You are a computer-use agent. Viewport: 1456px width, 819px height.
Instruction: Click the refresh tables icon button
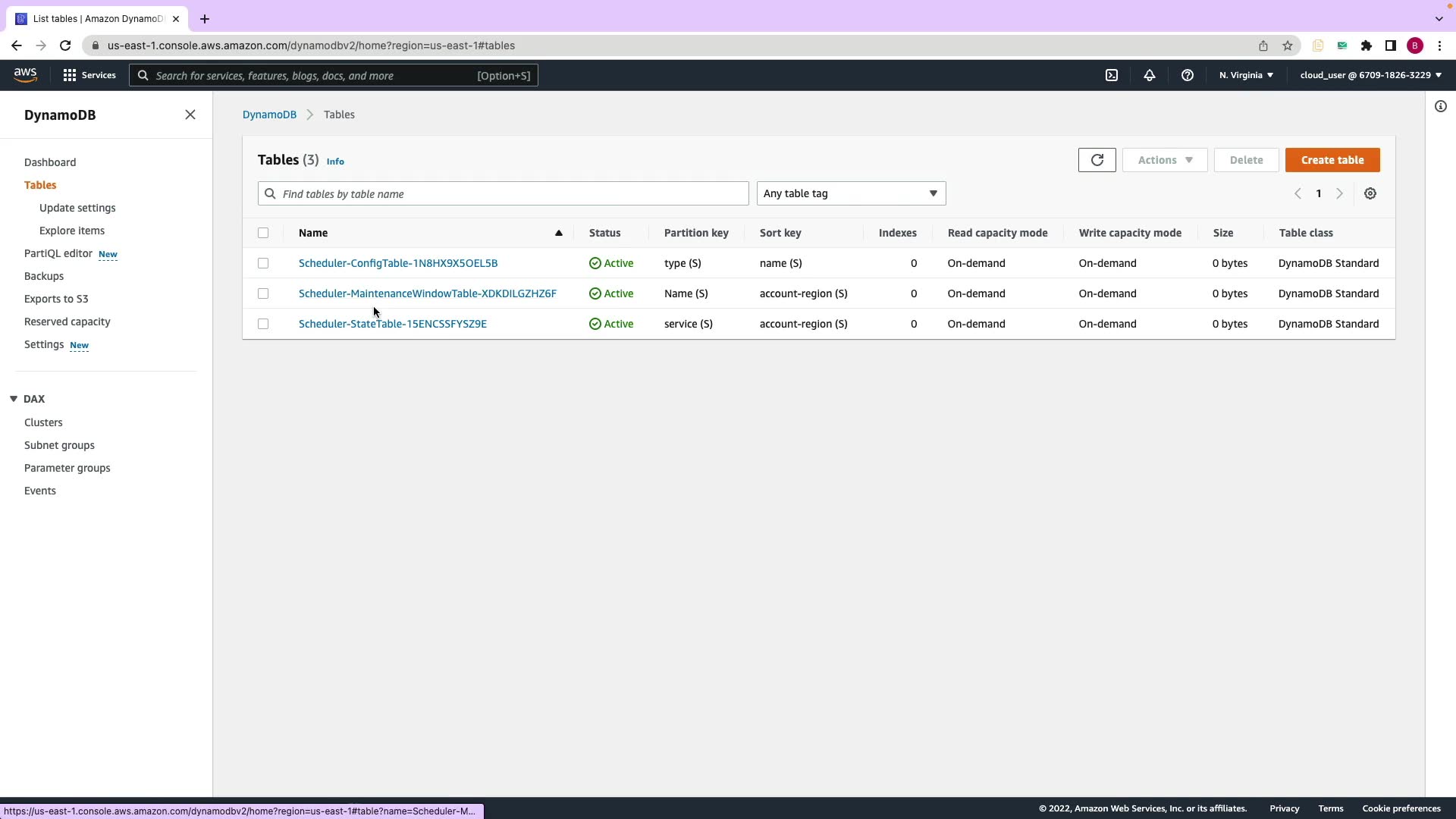click(x=1097, y=160)
